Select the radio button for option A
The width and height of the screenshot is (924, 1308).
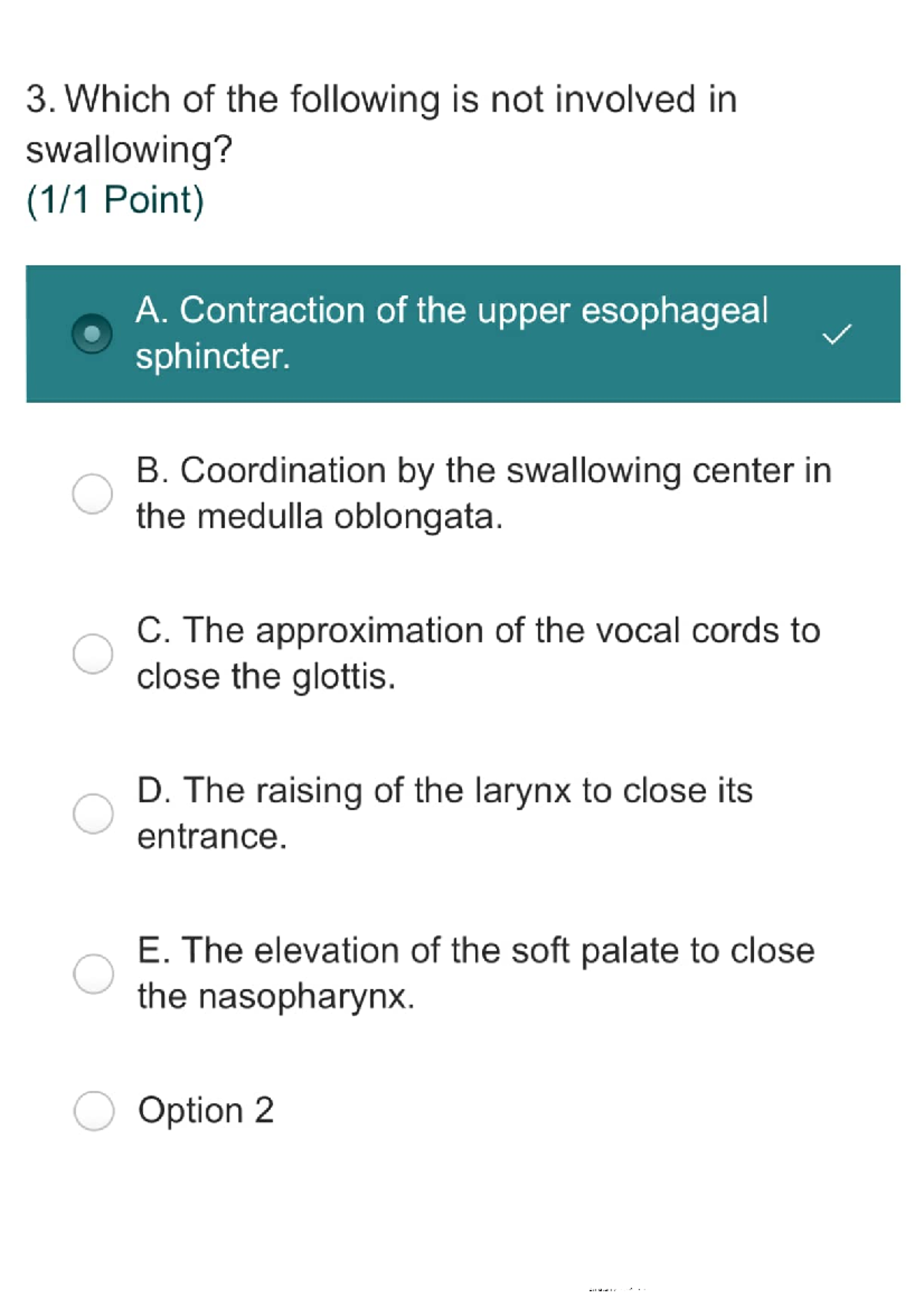(92, 334)
